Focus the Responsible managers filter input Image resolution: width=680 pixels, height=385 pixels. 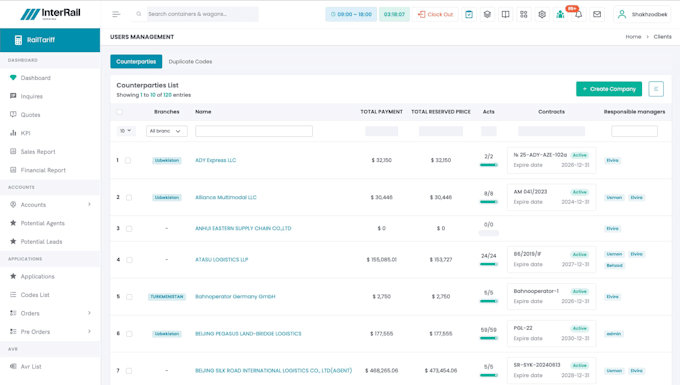click(x=634, y=131)
